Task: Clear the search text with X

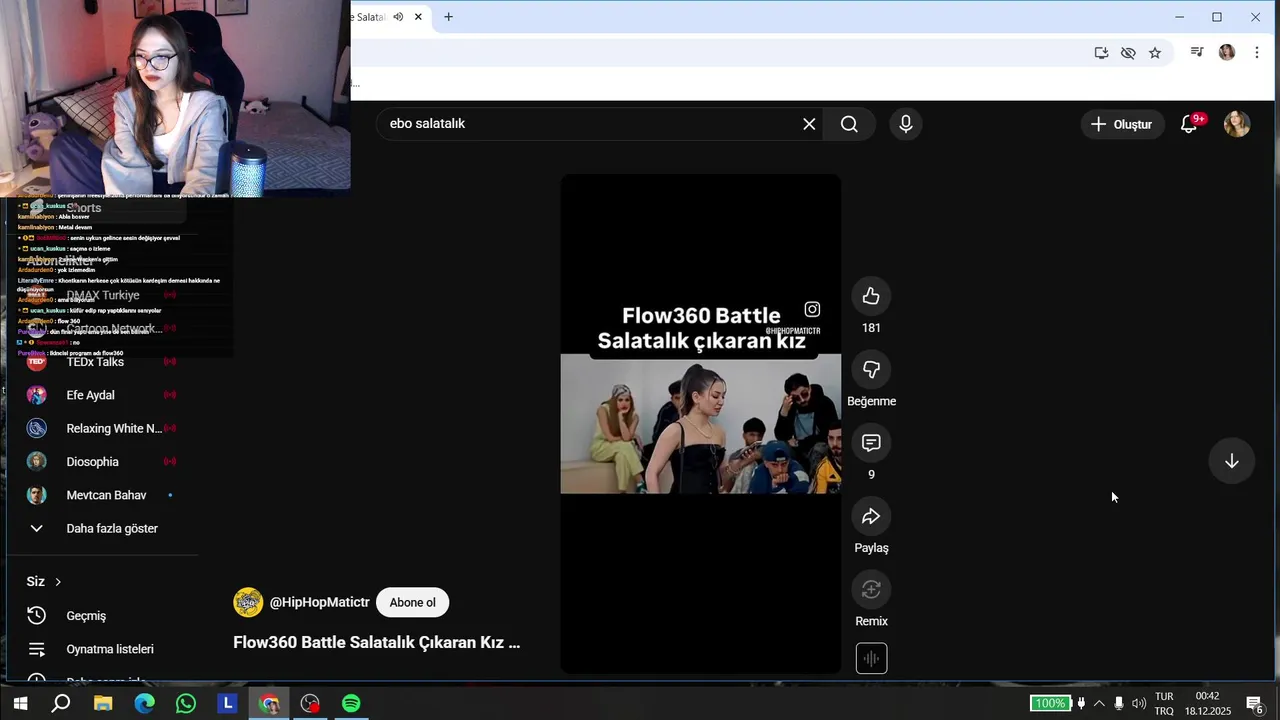Action: (809, 124)
